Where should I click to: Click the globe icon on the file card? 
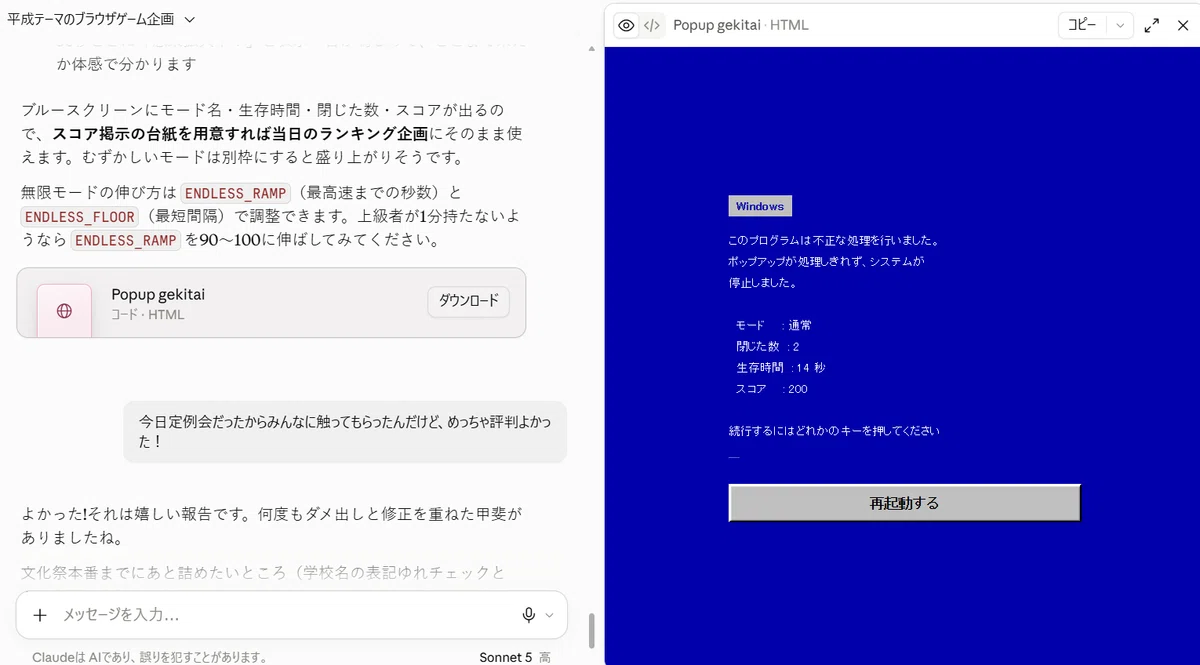[65, 311]
